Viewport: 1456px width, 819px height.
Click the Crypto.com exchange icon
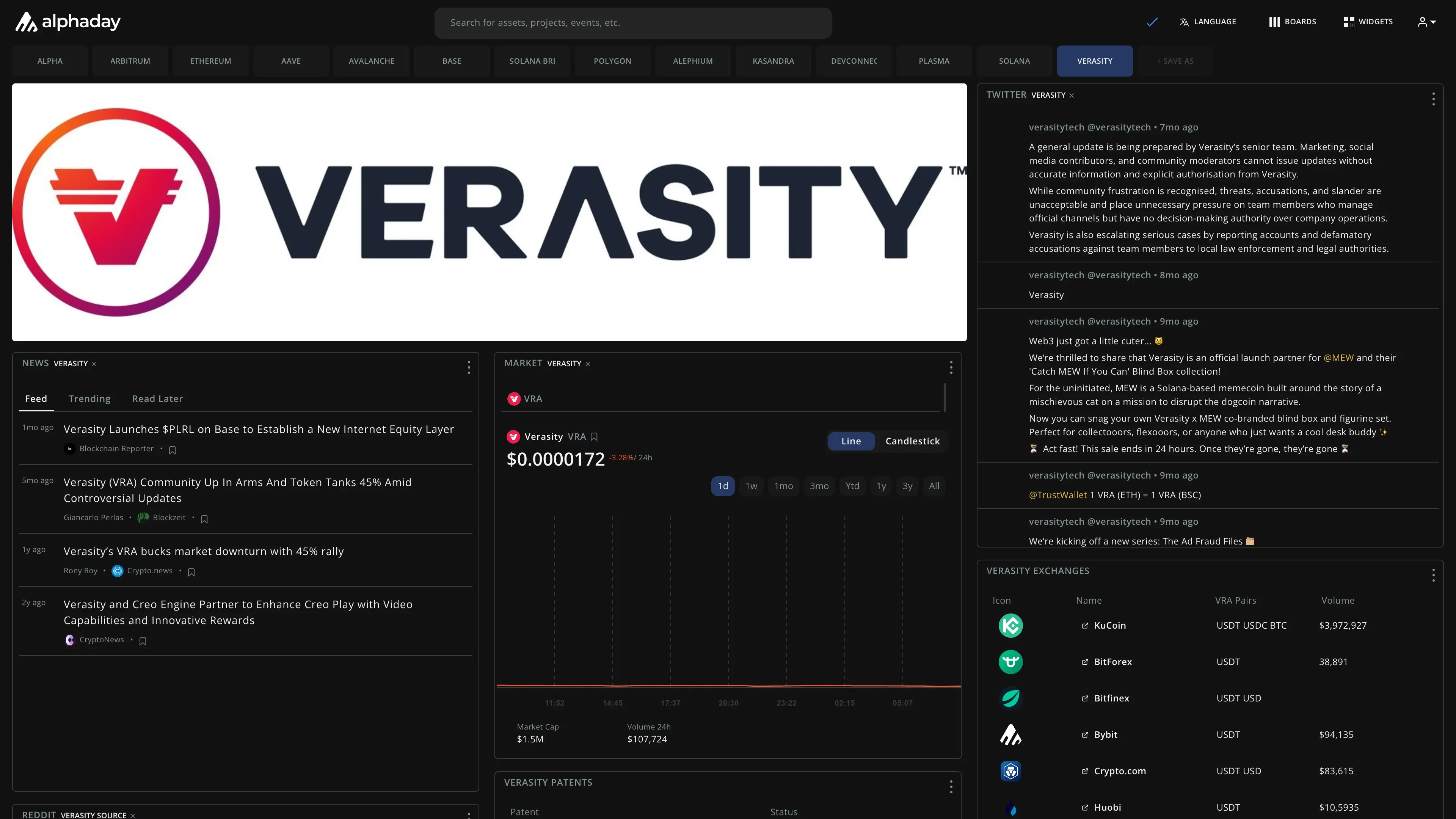[x=1010, y=772]
